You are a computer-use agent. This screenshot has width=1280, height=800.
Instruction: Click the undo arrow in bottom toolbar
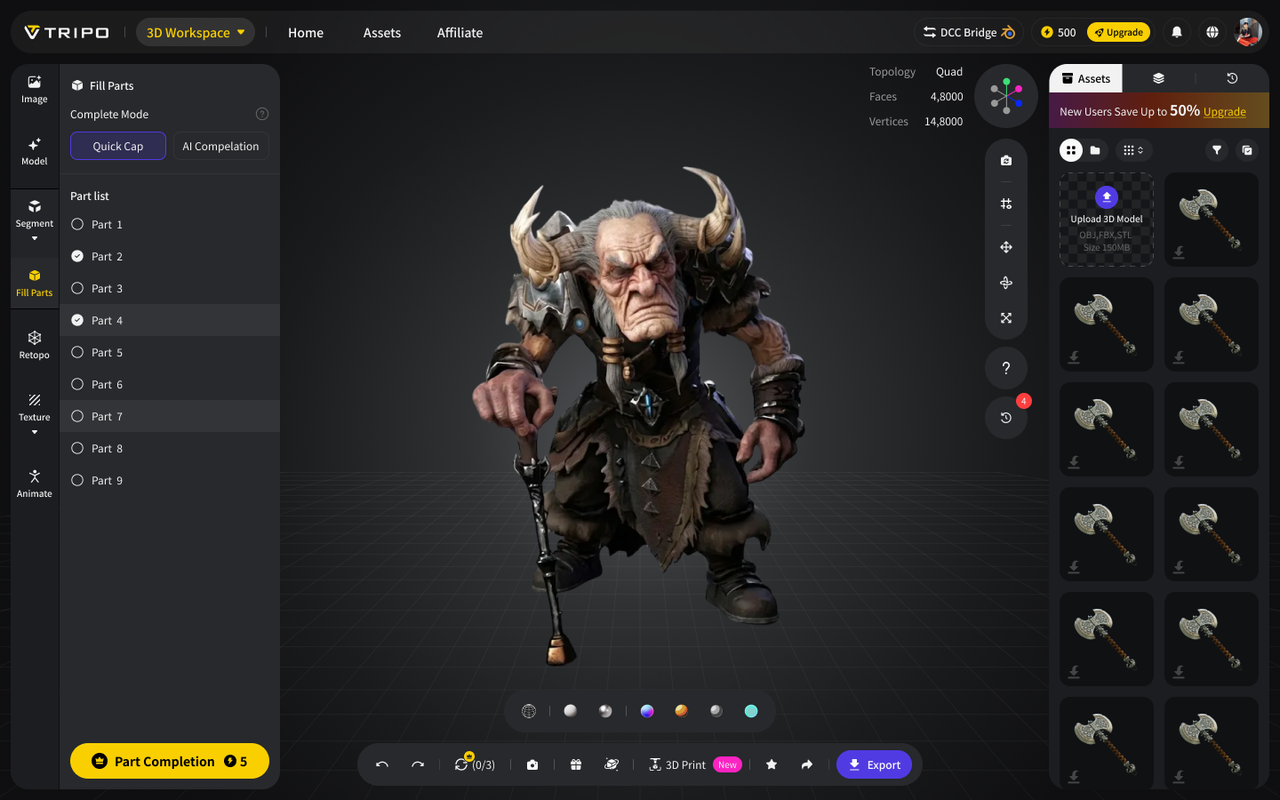tap(382, 765)
